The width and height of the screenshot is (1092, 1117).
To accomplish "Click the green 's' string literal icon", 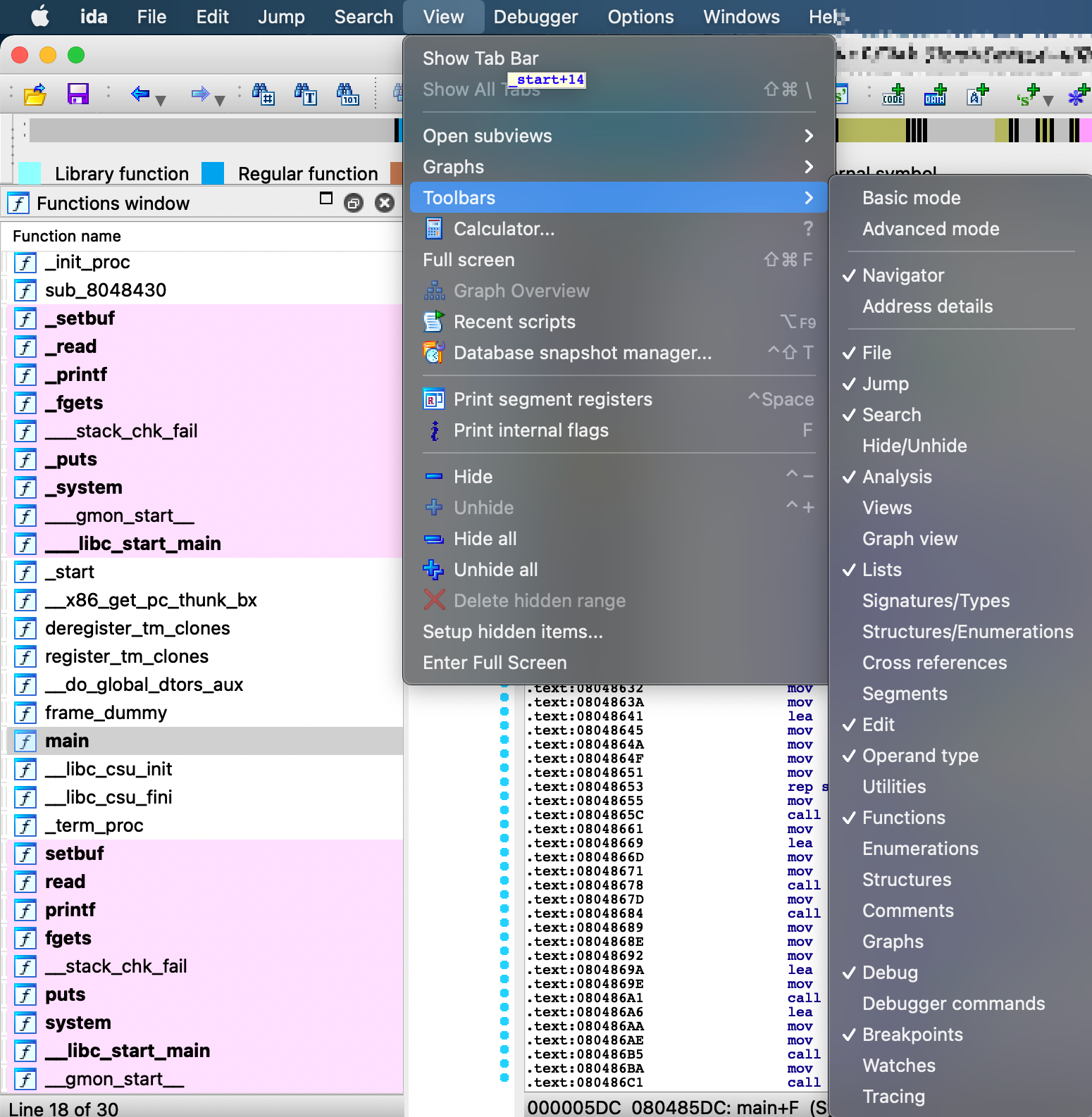I will click(1028, 94).
